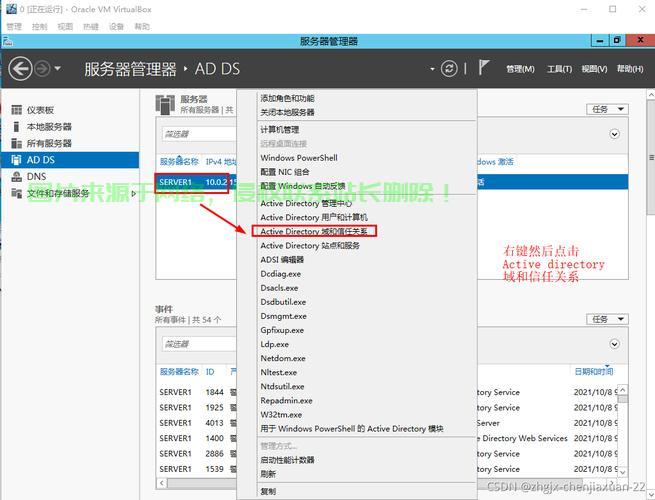This screenshot has width=655, height=500.
Task: Expand events filter chevron circle
Action: coord(614,344)
